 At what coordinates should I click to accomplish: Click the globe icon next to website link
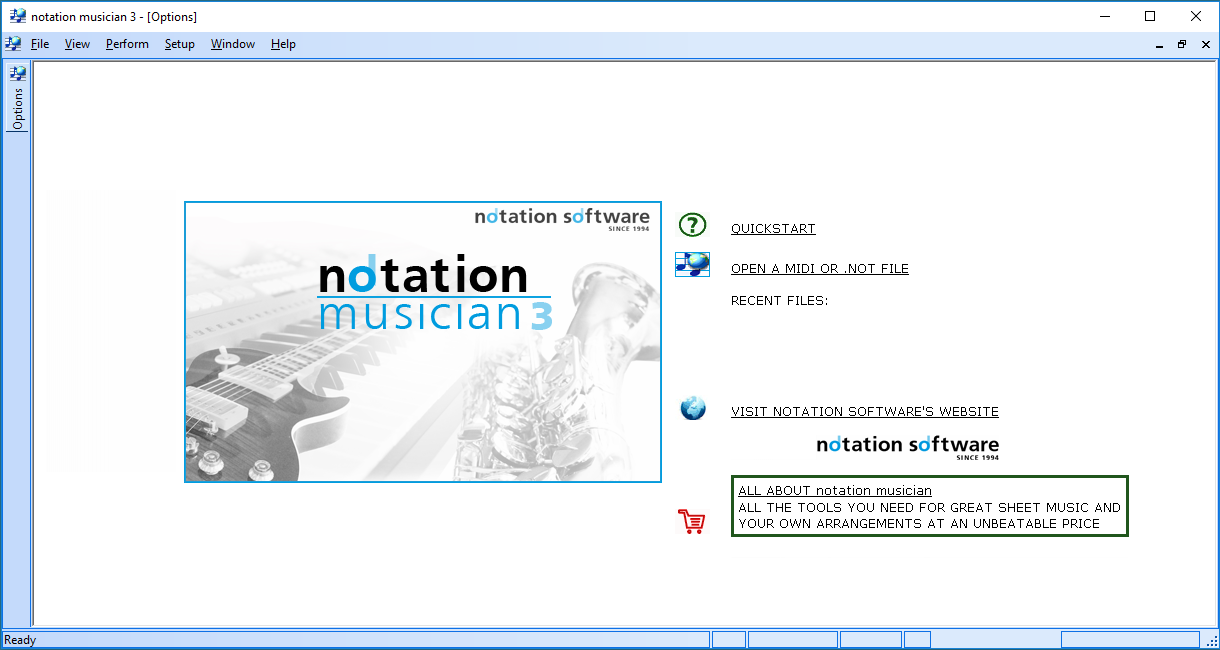point(692,408)
